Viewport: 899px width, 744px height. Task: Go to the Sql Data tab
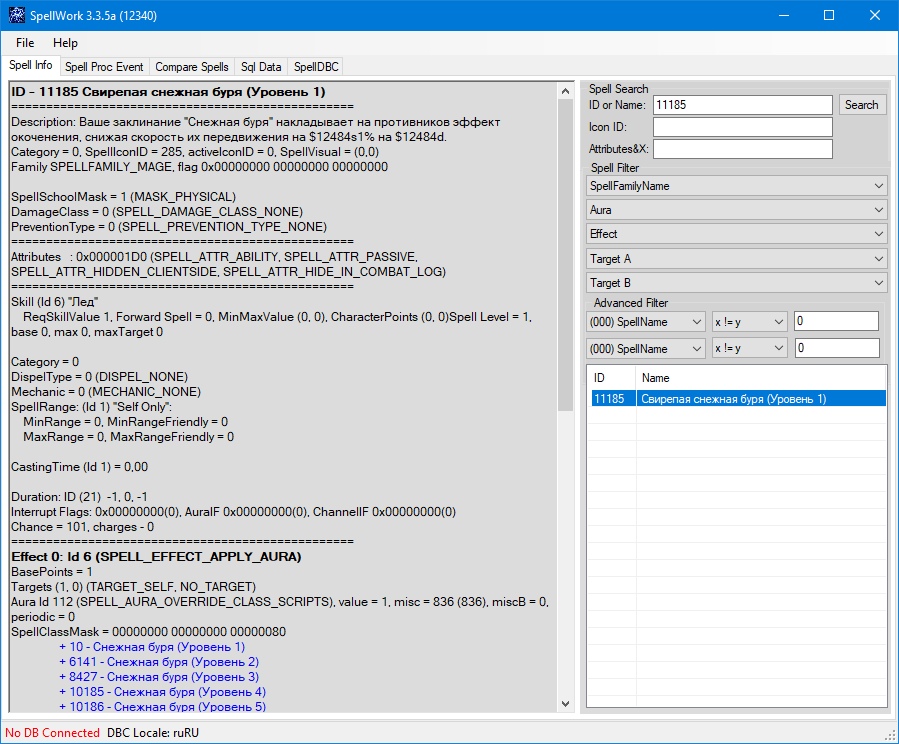pos(261,67)
